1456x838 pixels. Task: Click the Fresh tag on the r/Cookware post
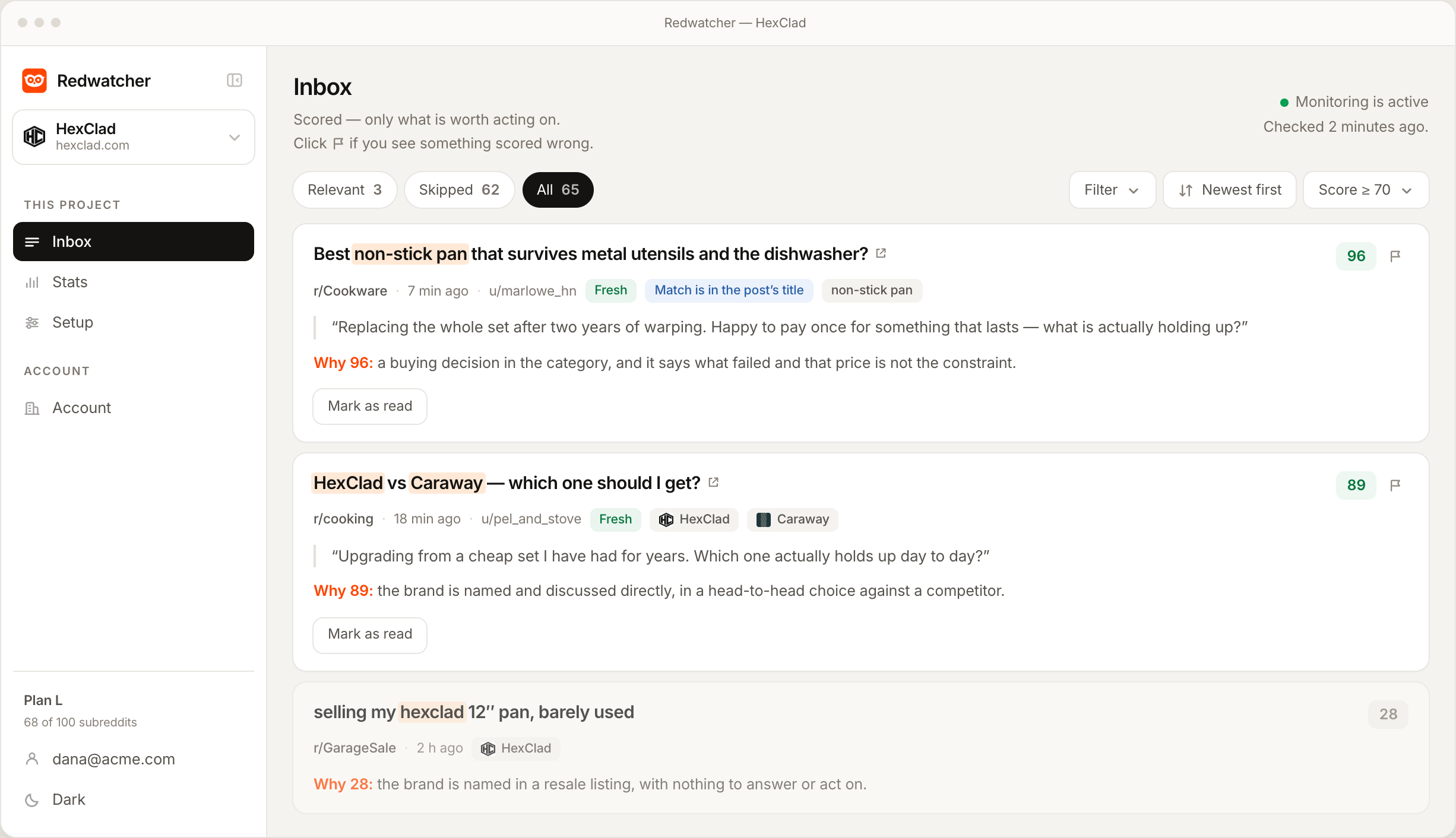coord(611,291)
